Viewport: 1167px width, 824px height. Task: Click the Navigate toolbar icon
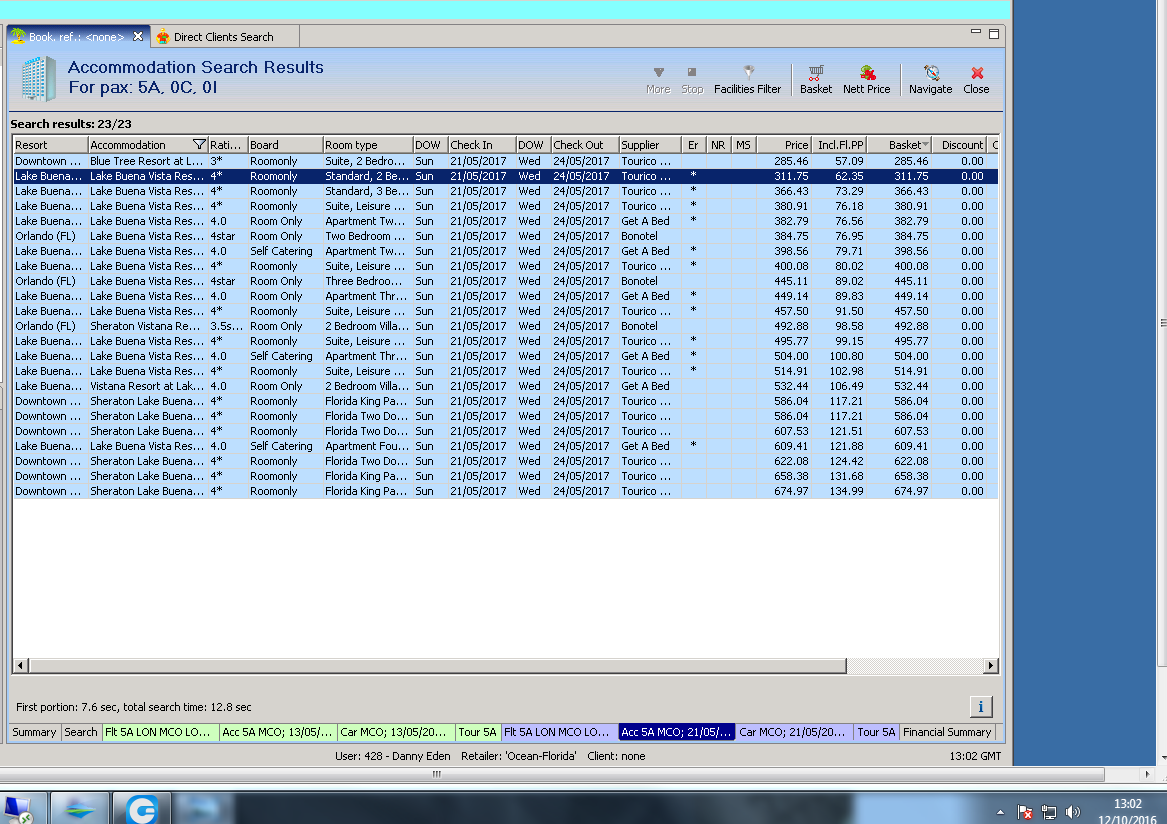coord(930,79)
